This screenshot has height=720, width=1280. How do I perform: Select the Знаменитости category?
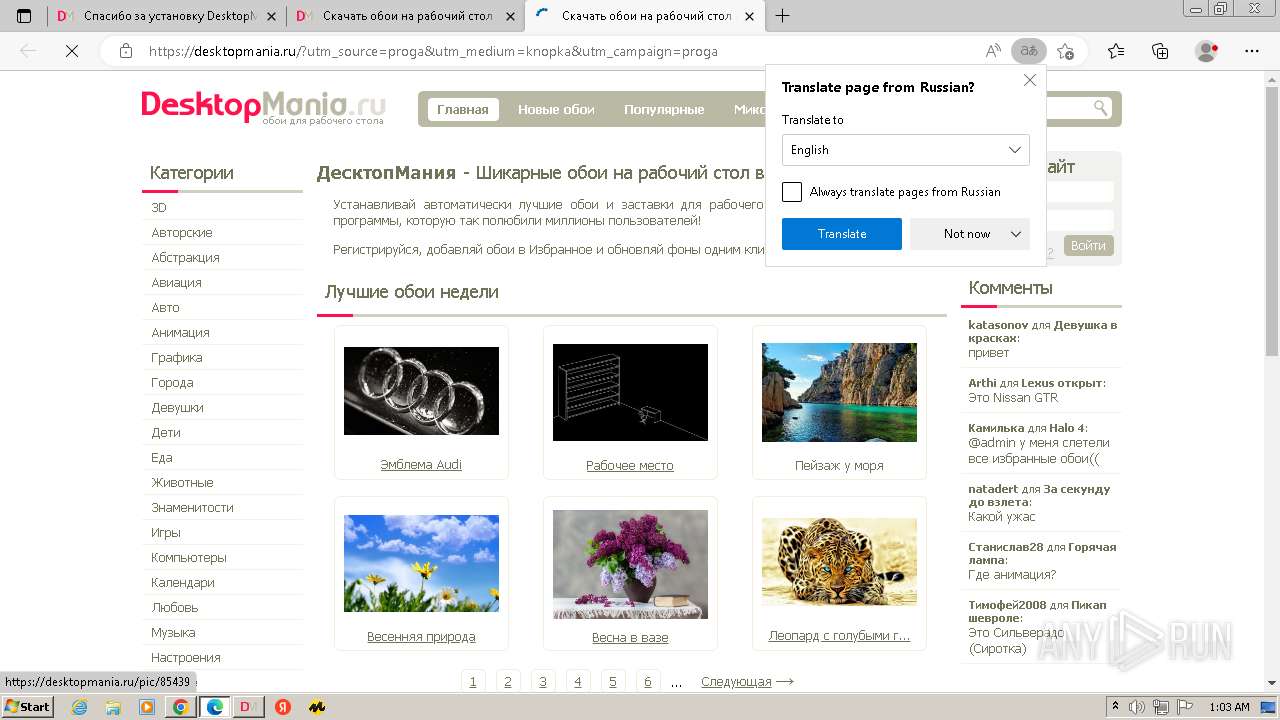point(192,507)
